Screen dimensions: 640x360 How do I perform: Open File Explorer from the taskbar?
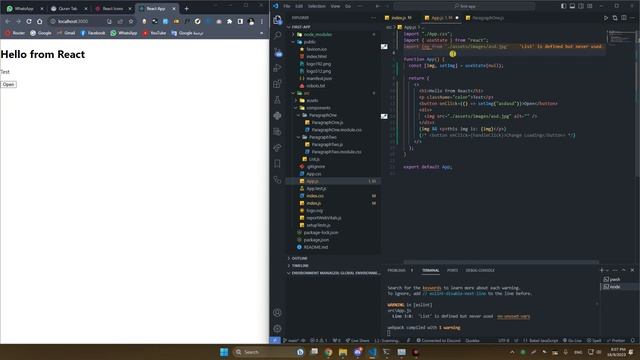point(343,352)
